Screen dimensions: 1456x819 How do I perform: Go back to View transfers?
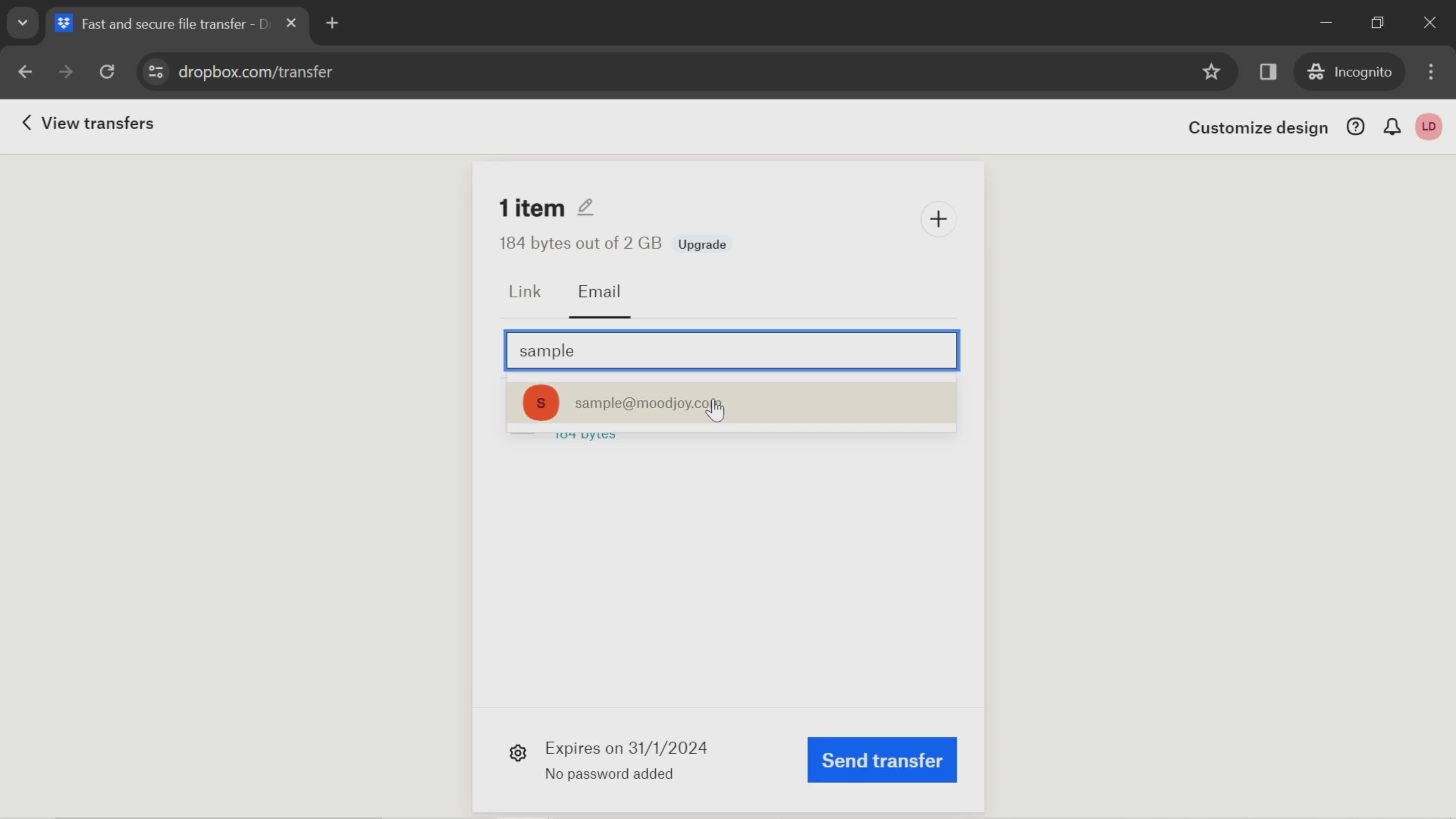[87, 123]
